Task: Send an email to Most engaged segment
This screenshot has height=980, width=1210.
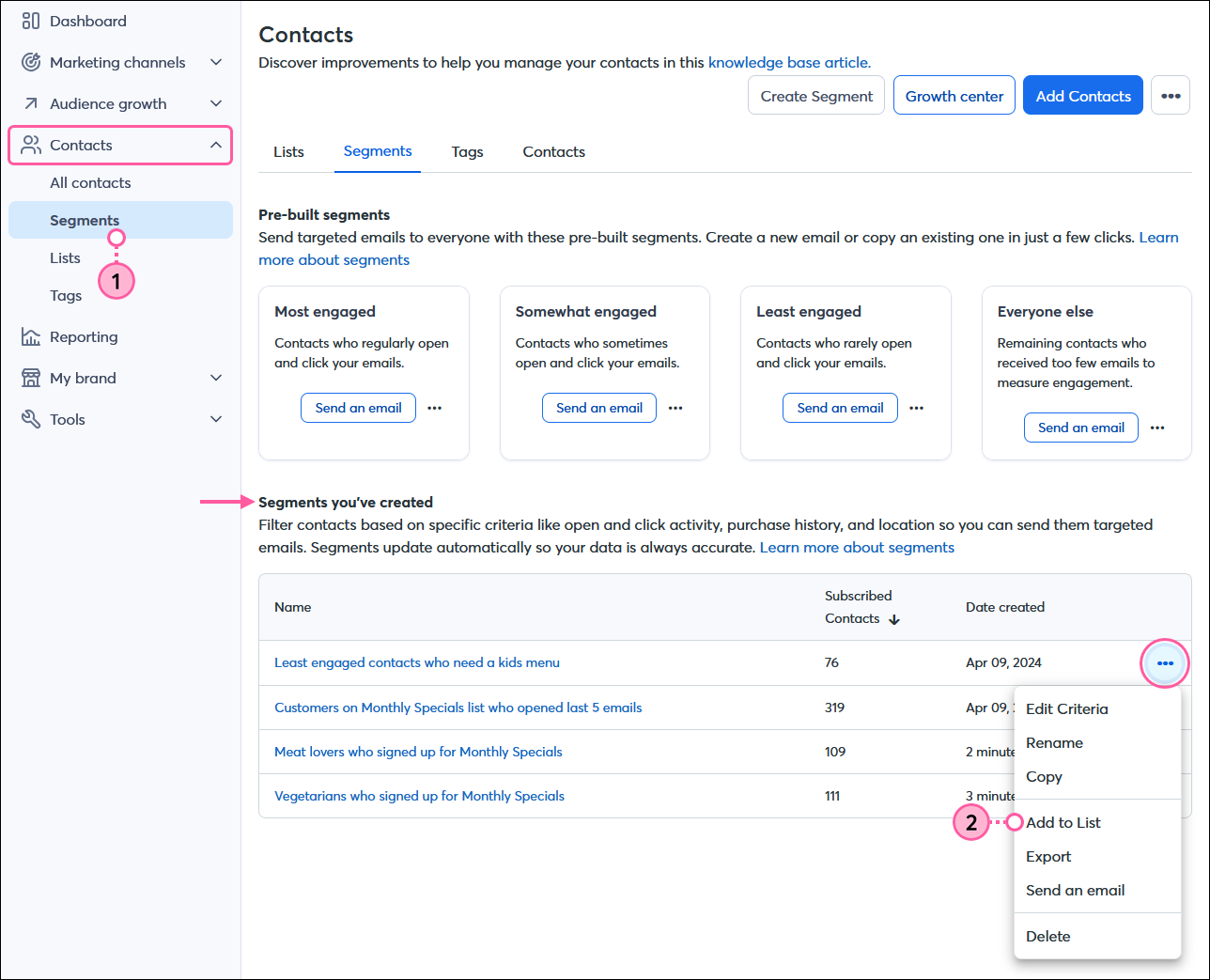Action: click(358, 408)
